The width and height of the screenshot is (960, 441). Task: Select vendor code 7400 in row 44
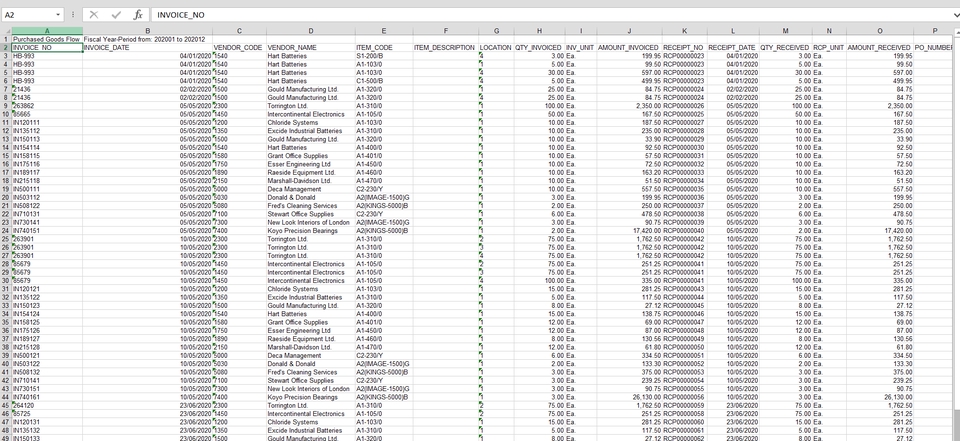pos(239,397)
